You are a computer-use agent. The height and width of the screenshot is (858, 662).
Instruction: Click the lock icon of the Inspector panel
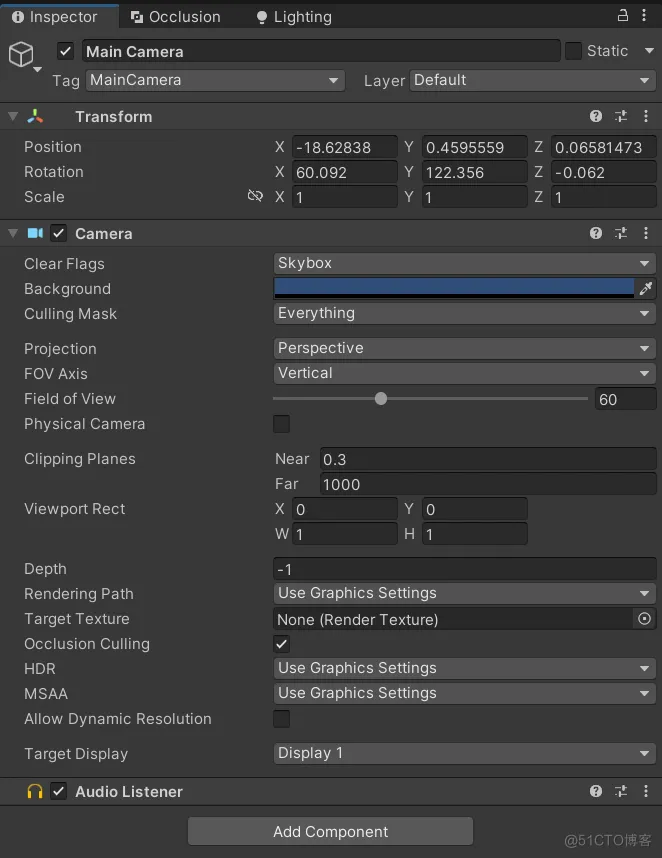click(623, 15)
